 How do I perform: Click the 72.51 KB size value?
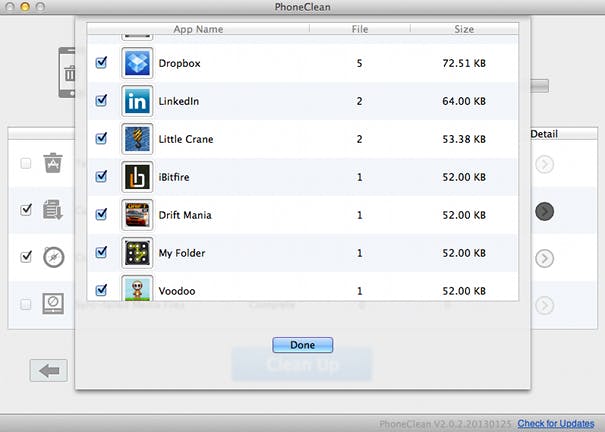464,63
